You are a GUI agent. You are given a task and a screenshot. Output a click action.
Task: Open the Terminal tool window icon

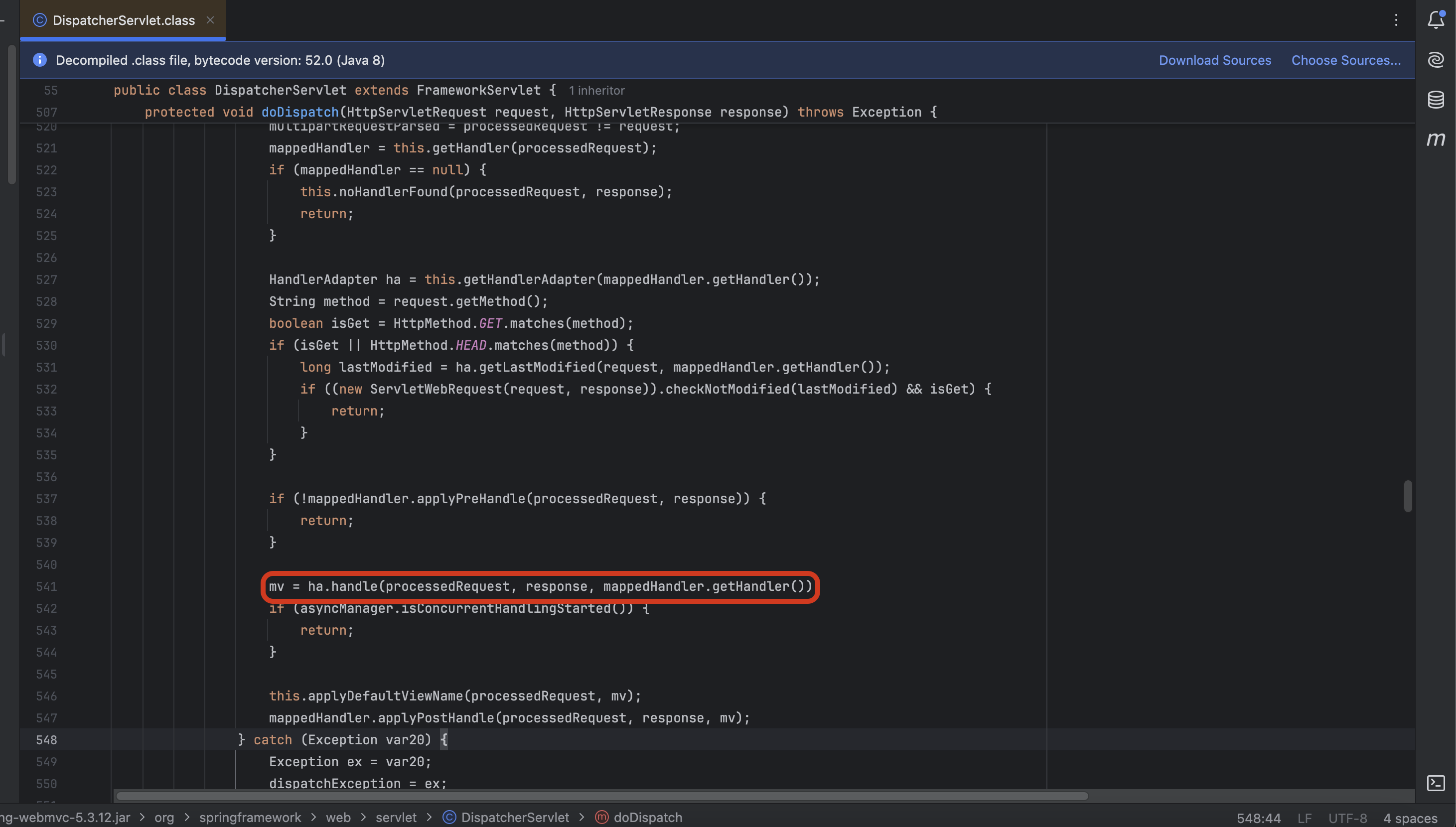[1436, 783]
